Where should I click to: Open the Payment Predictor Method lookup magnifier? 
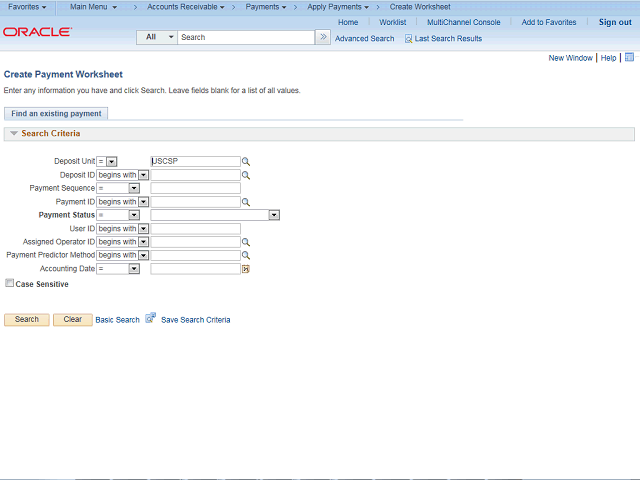[246, 256]
